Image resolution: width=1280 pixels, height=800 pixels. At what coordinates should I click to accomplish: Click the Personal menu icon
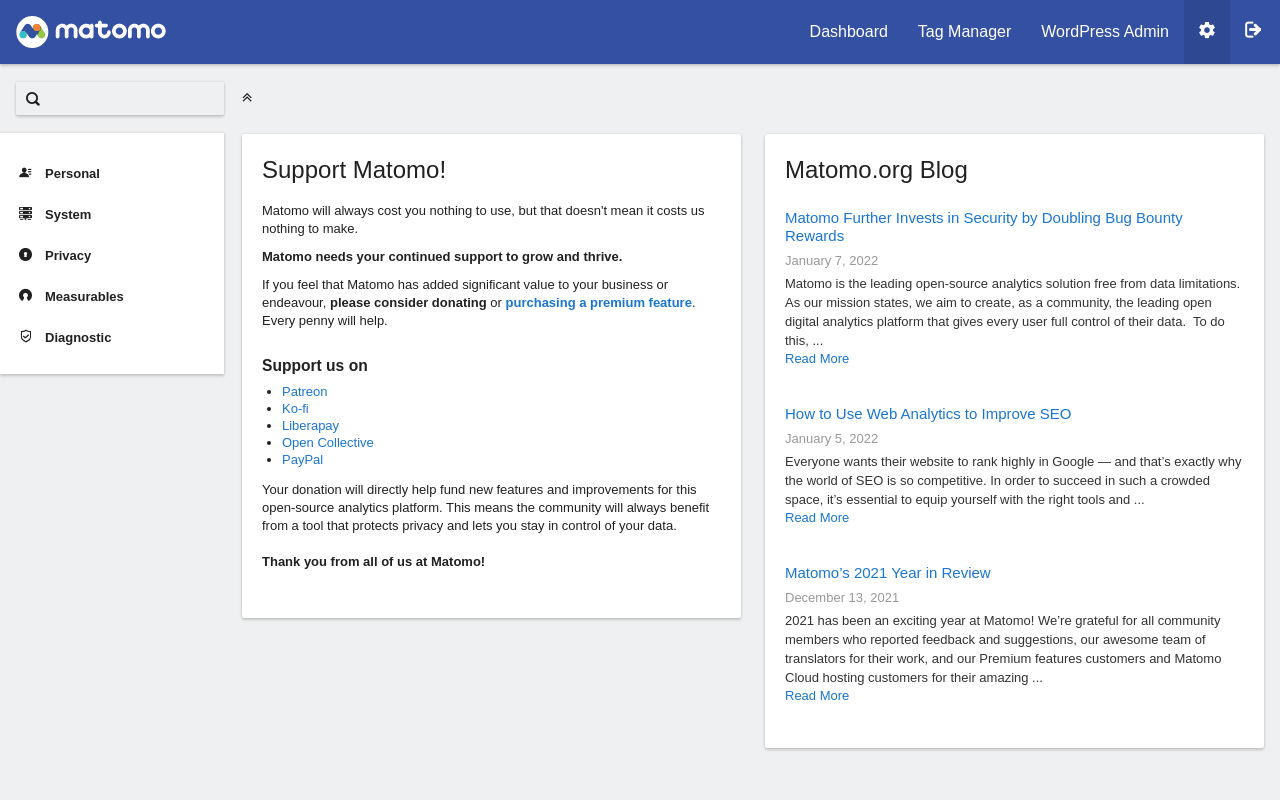tap(26, 173)
